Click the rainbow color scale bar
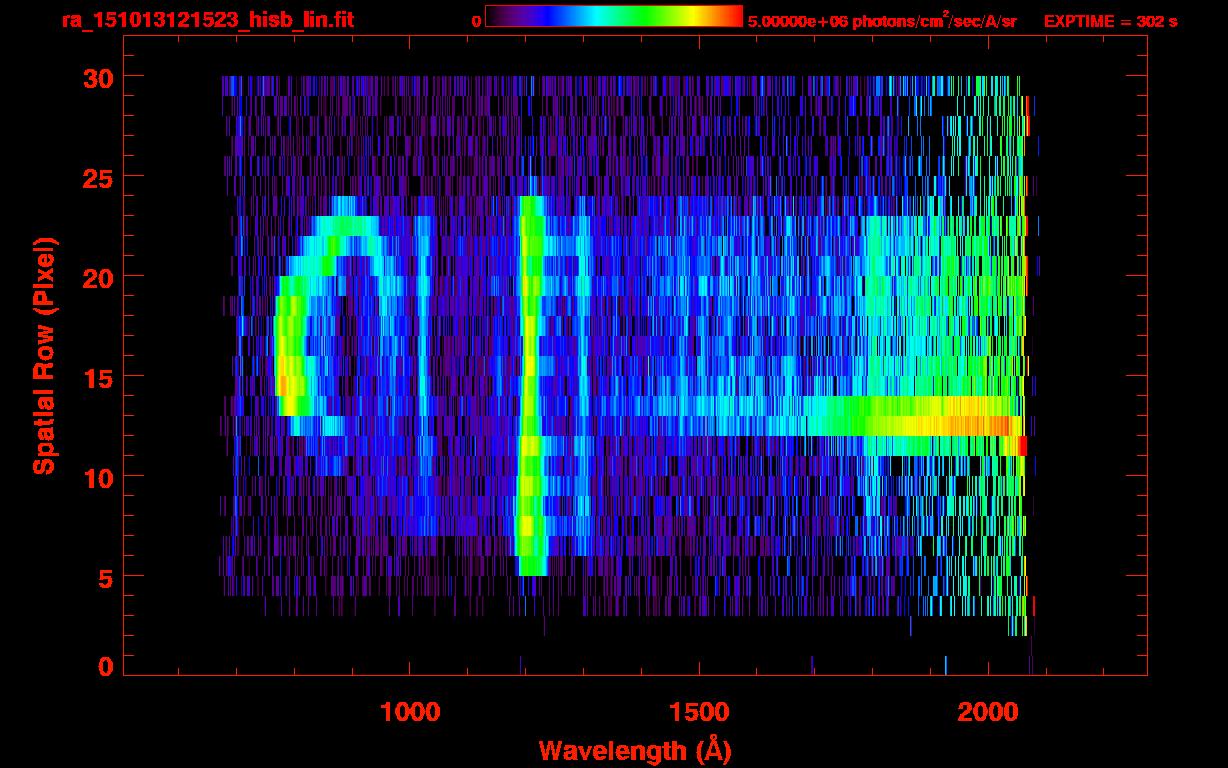The width and height of the screenshot is (1228, 768). 614,16
